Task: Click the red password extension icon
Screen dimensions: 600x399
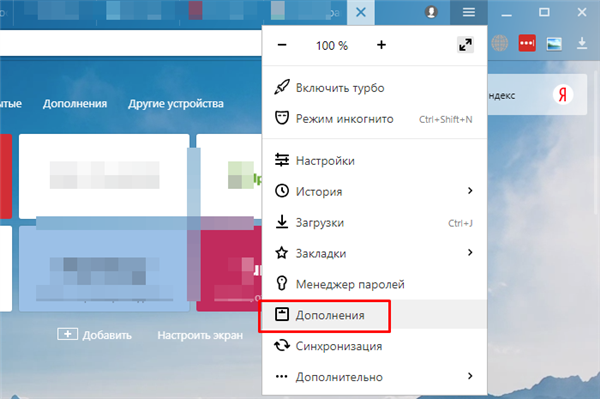Action: pos(527,43)
